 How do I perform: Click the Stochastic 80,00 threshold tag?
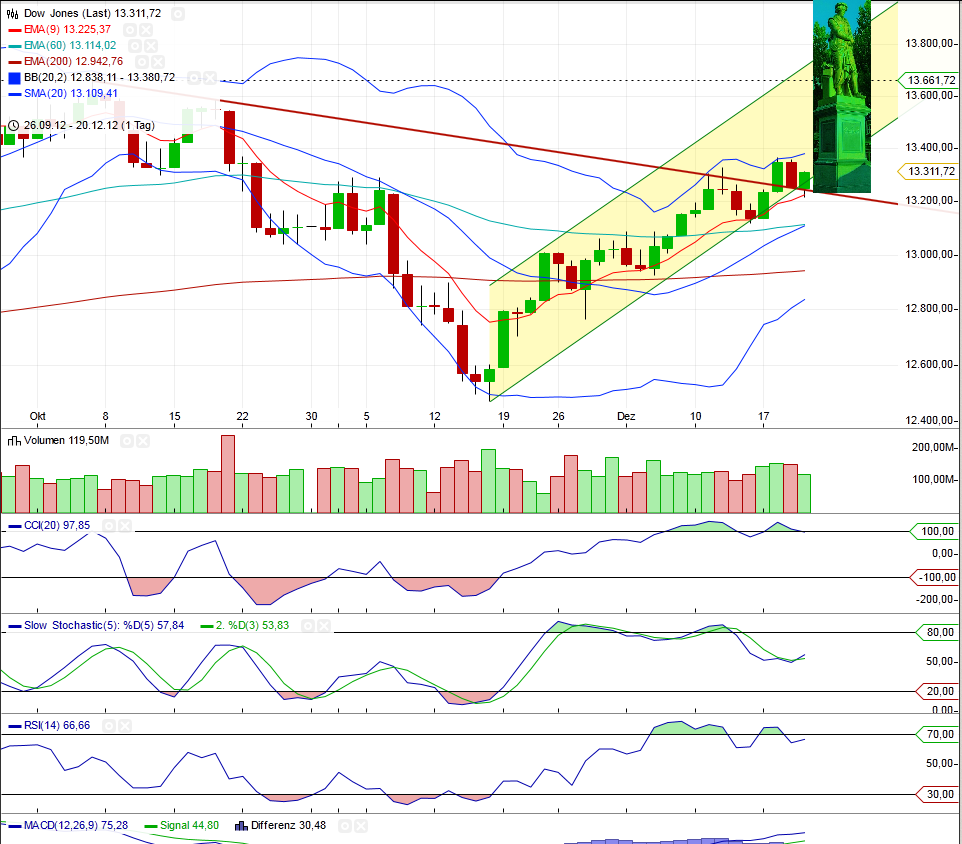[937, 632]
